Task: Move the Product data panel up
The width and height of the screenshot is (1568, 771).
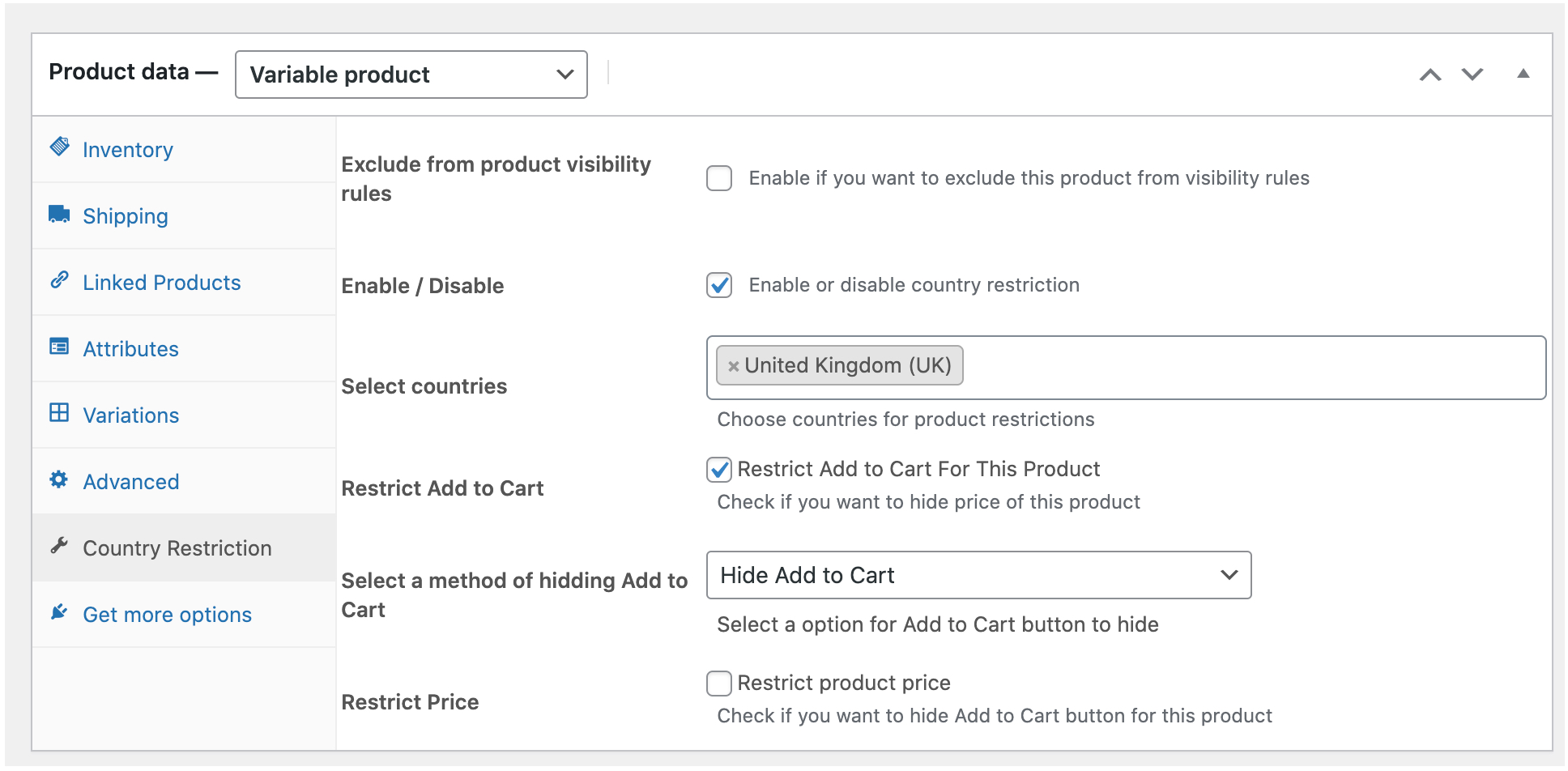Action: coord(1430,75)
